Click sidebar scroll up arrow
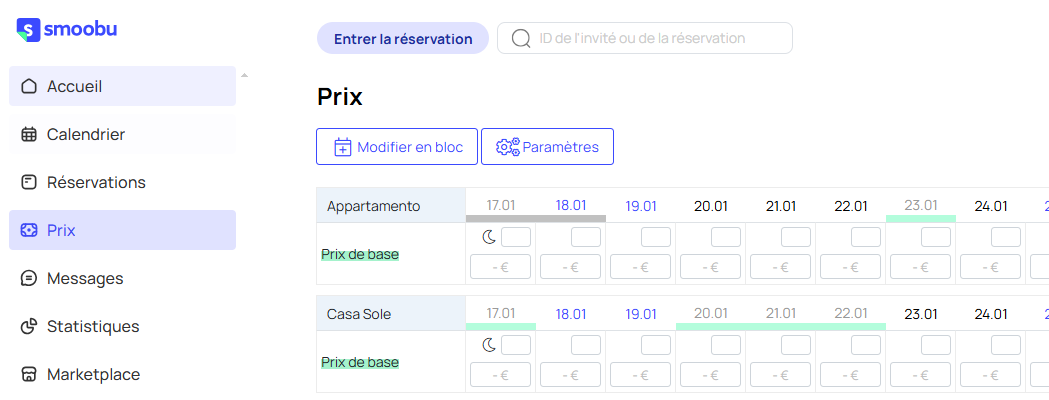The width and height of the screenshot is (1049, 400). point(244,75)
